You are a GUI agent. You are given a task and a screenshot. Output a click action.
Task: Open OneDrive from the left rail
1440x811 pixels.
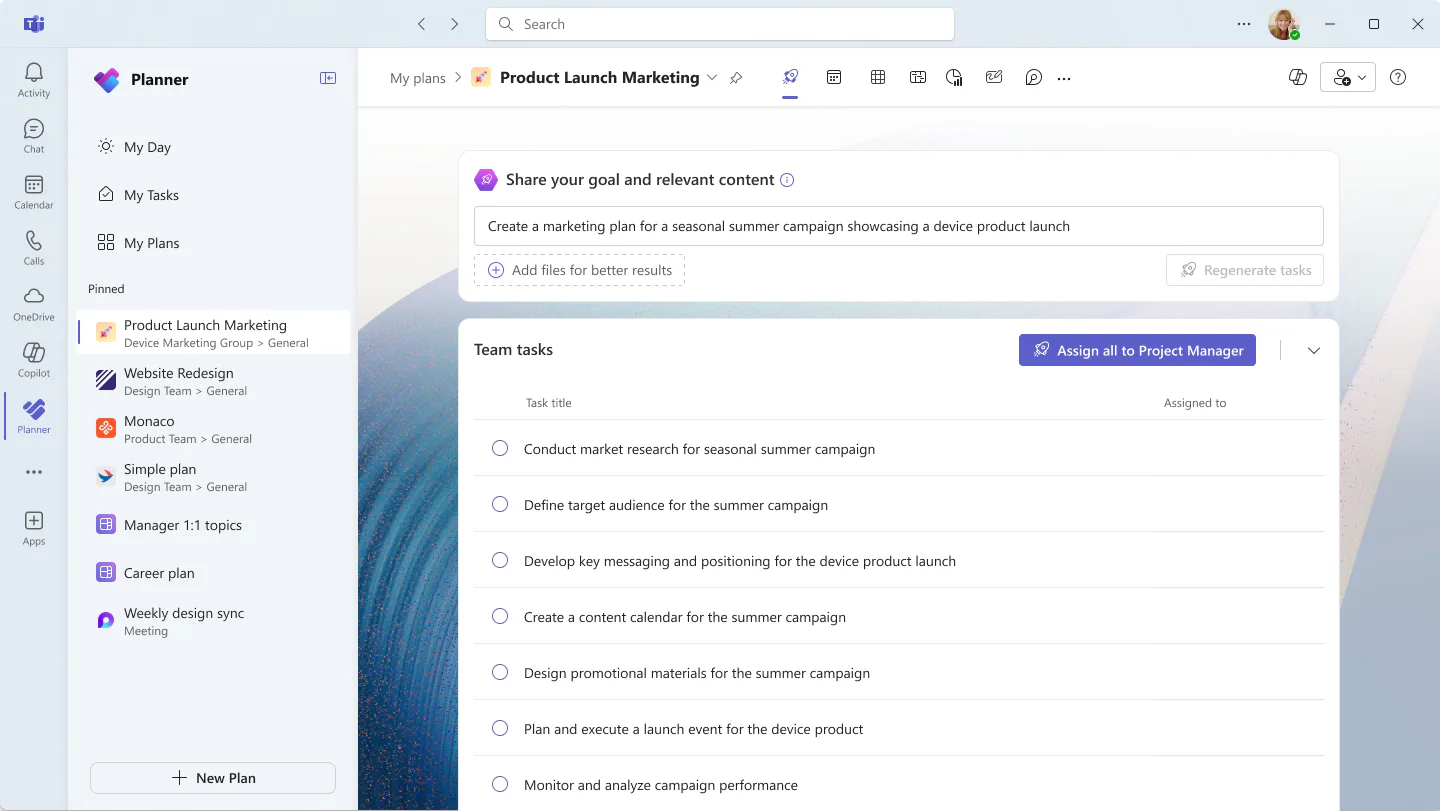33,304
